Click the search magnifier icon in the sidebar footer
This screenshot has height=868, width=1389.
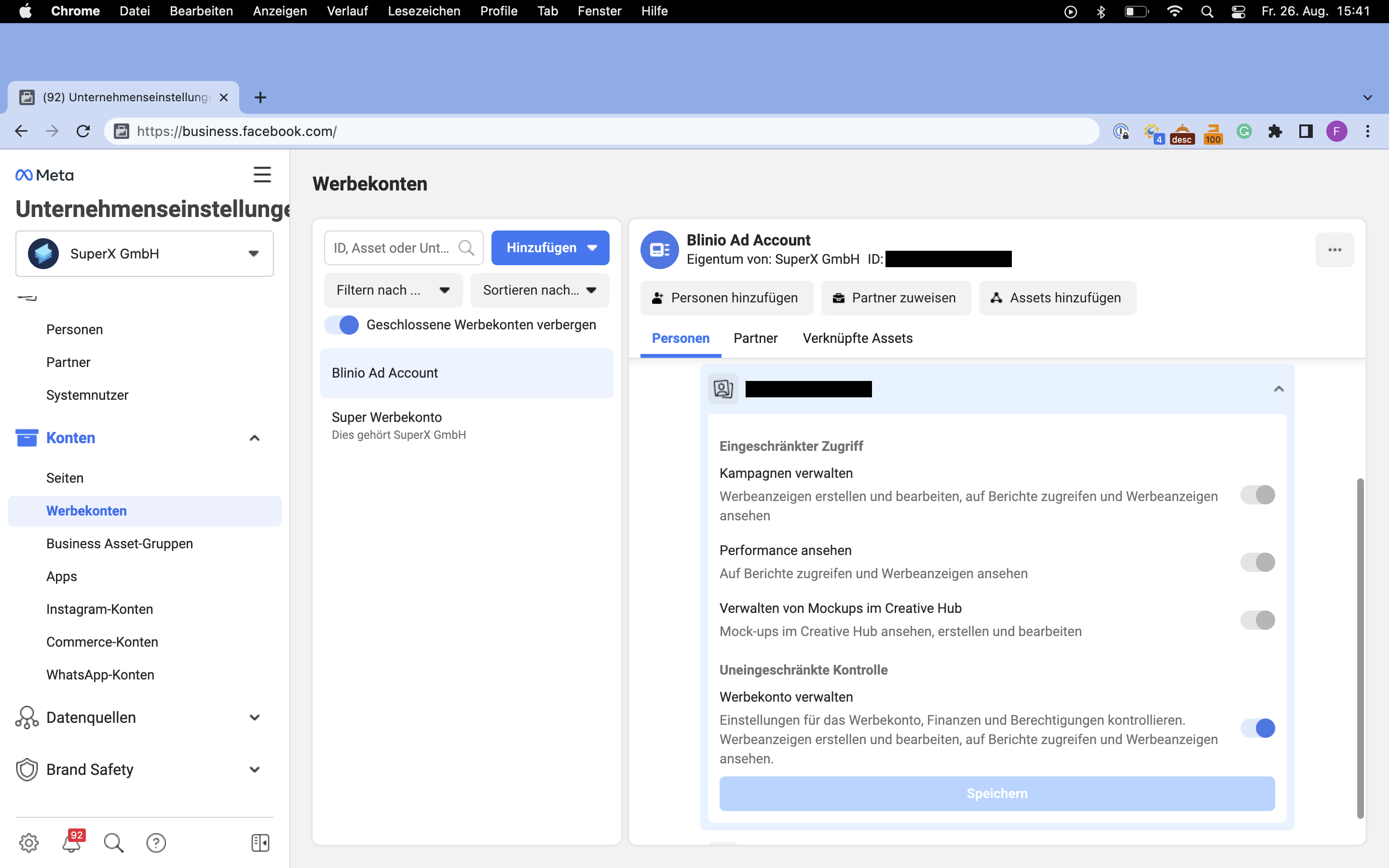tap(113, 842)
